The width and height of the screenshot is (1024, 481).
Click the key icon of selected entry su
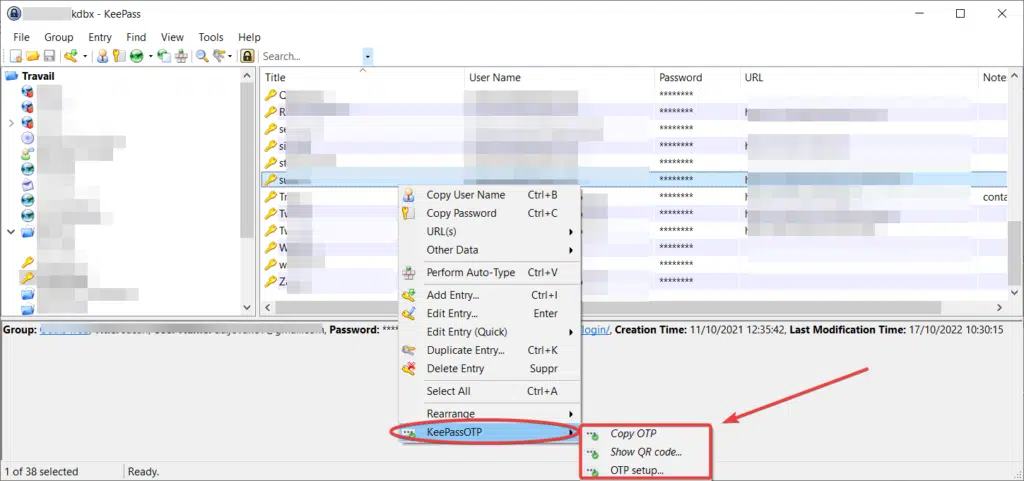click(x=270, y=179)
